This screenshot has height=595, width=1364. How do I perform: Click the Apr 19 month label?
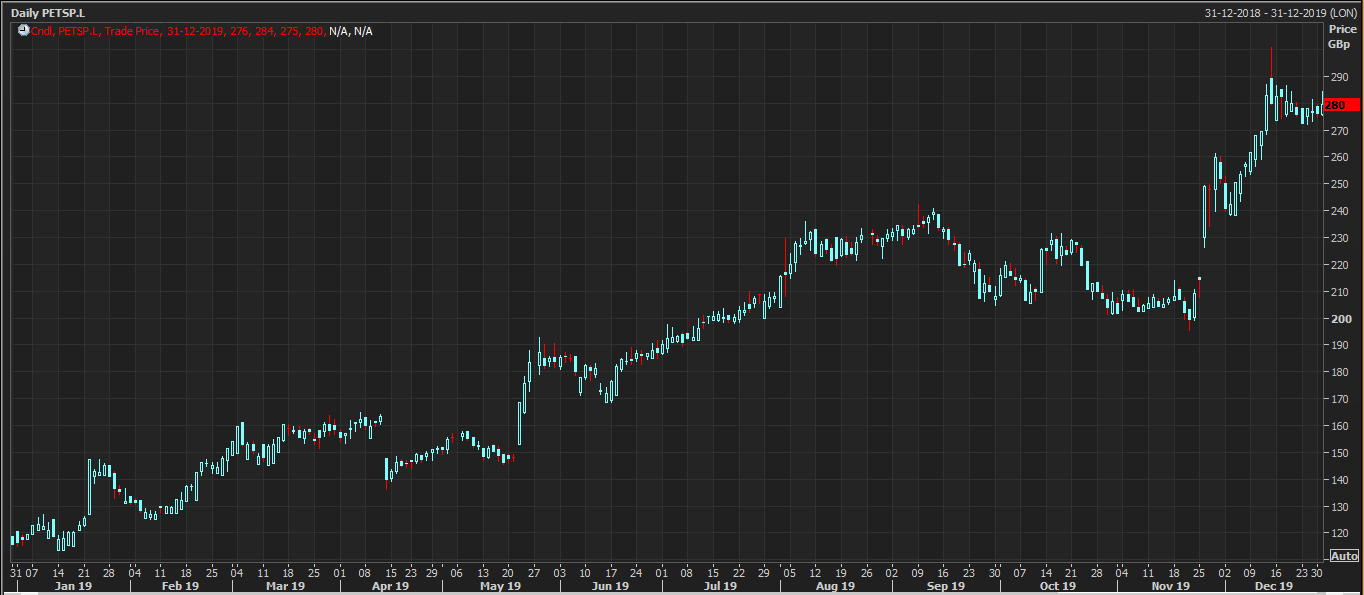click(x=390, y=587)
